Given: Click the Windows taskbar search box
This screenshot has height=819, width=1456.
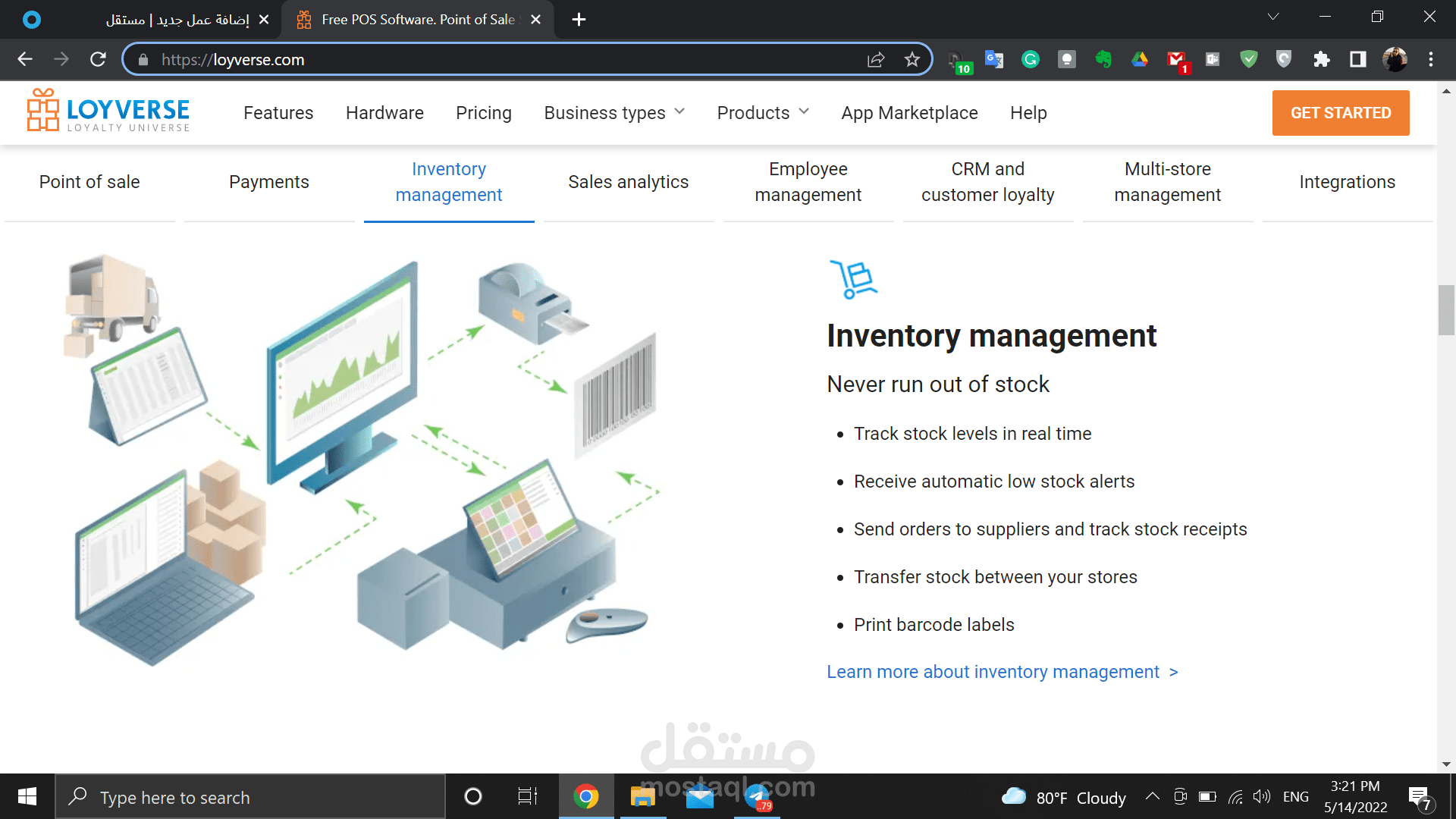Looking at the screenshot, I should tap(250, 797).
